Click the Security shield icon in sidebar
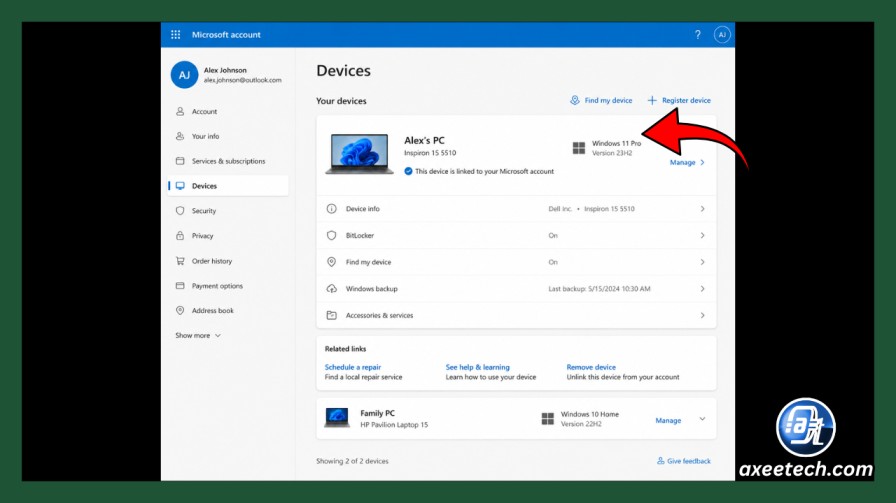 click(180, 210)
